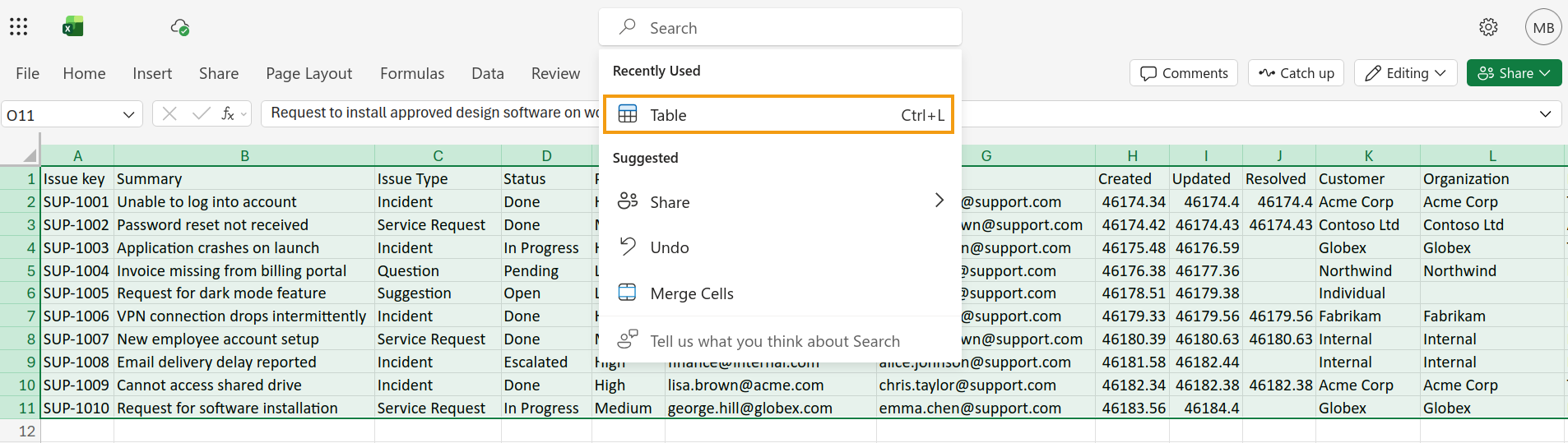
Task: Expand the Share submenu arrow in suggestions
Action: [x=939, y=201]
